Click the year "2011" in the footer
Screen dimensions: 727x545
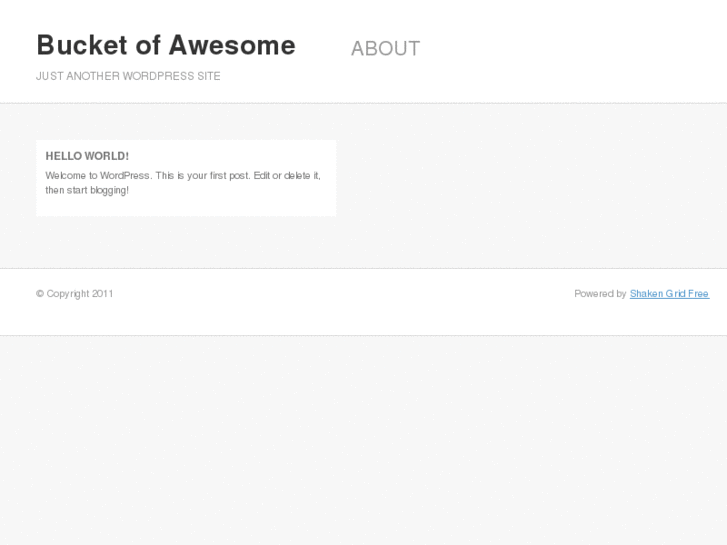(x=103, y=294)
